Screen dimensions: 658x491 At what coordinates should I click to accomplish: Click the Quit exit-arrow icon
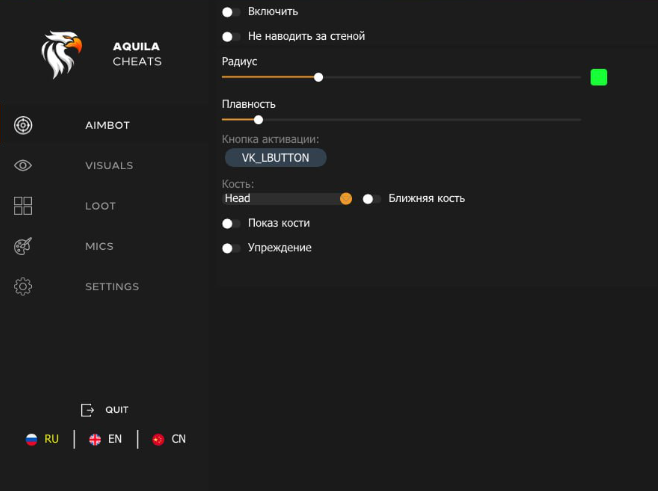87,410
